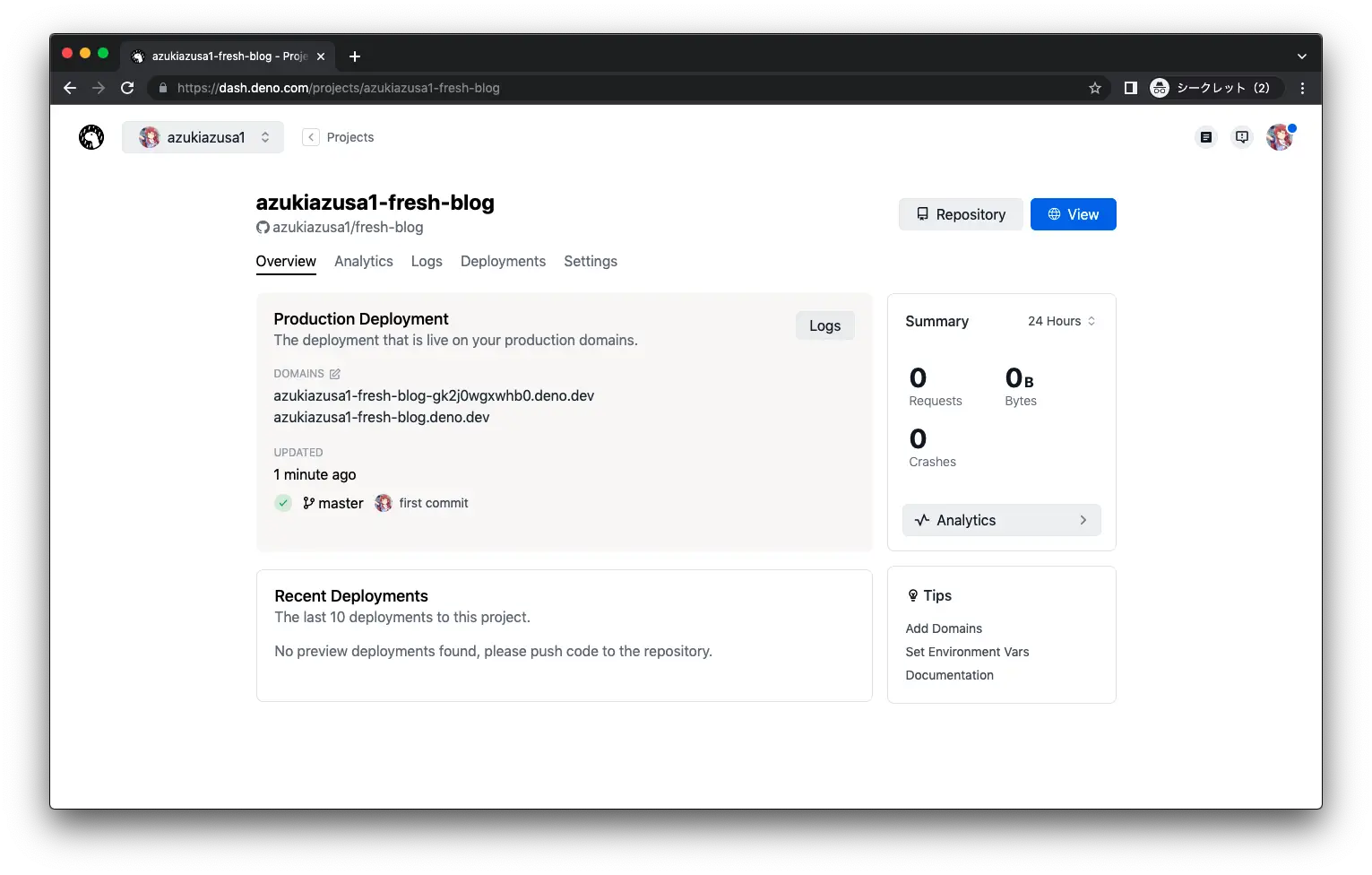Open the Deployments tab
The height and width of the screenshot is (875, 1372).
[x=503, y=262]
